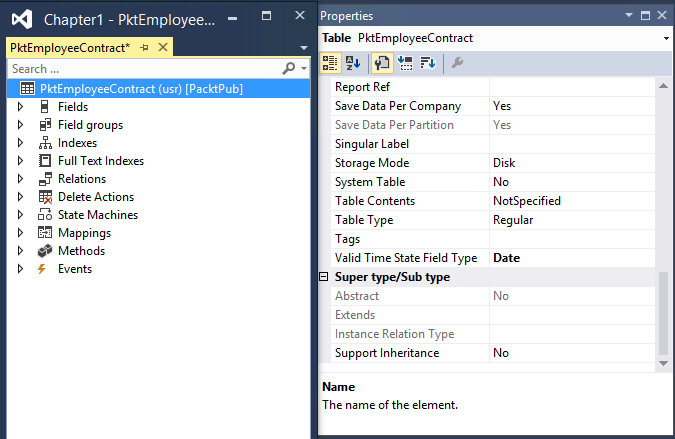Expand the Fields tree node

(20, 107)
